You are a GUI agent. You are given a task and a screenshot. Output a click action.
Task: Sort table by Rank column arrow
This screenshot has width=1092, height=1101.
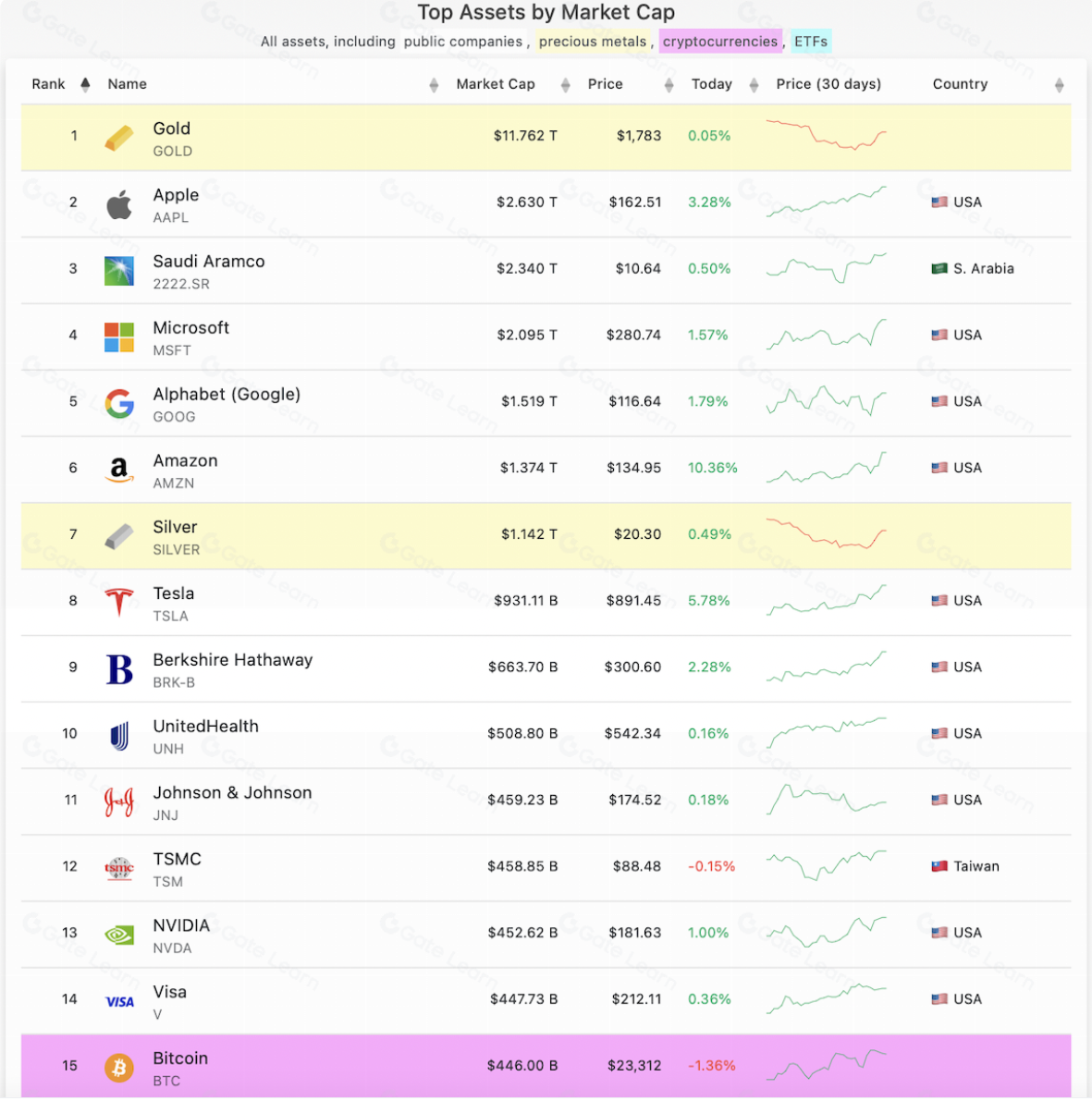(85, 84)
